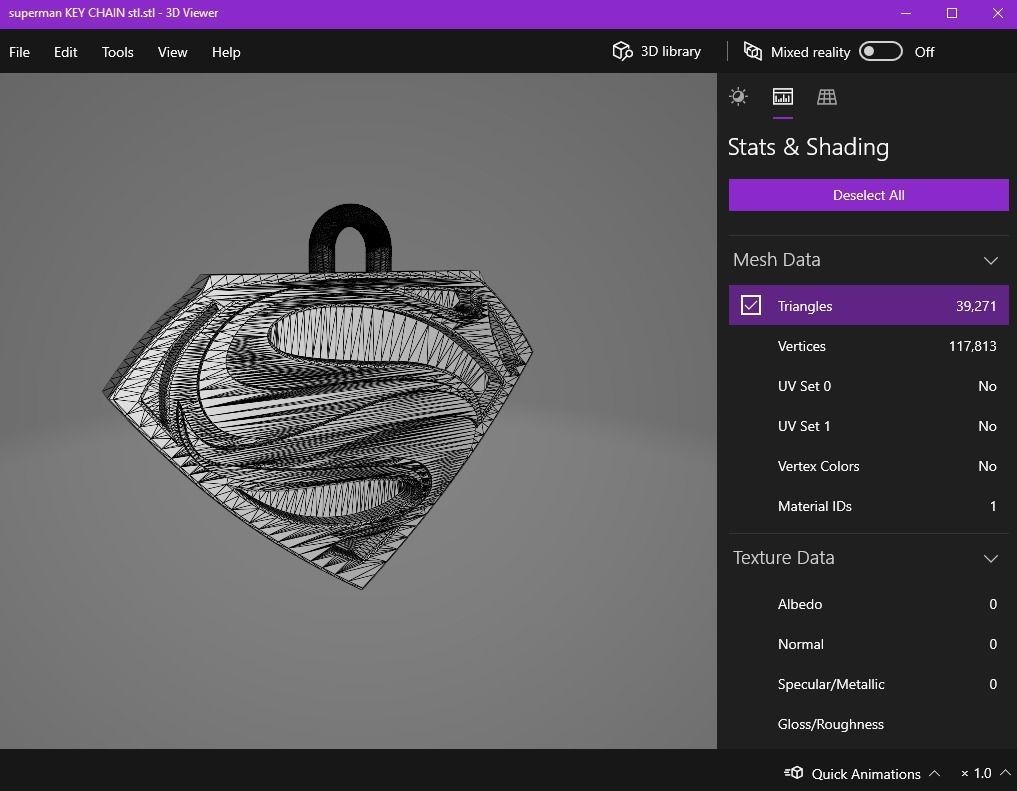
Task: Open the Help menu
Action: click(226, 52)
